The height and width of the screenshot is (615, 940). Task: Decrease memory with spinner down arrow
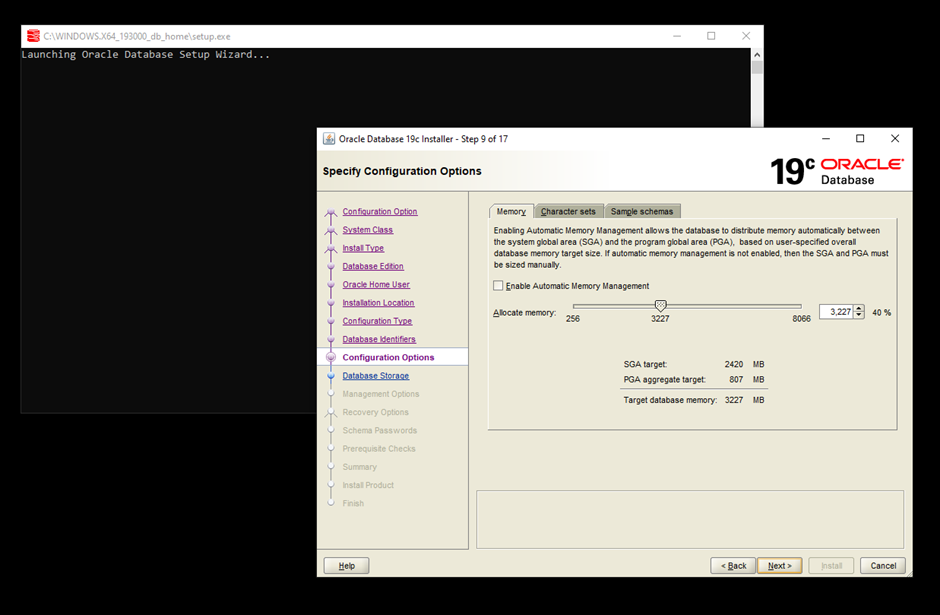859,316
